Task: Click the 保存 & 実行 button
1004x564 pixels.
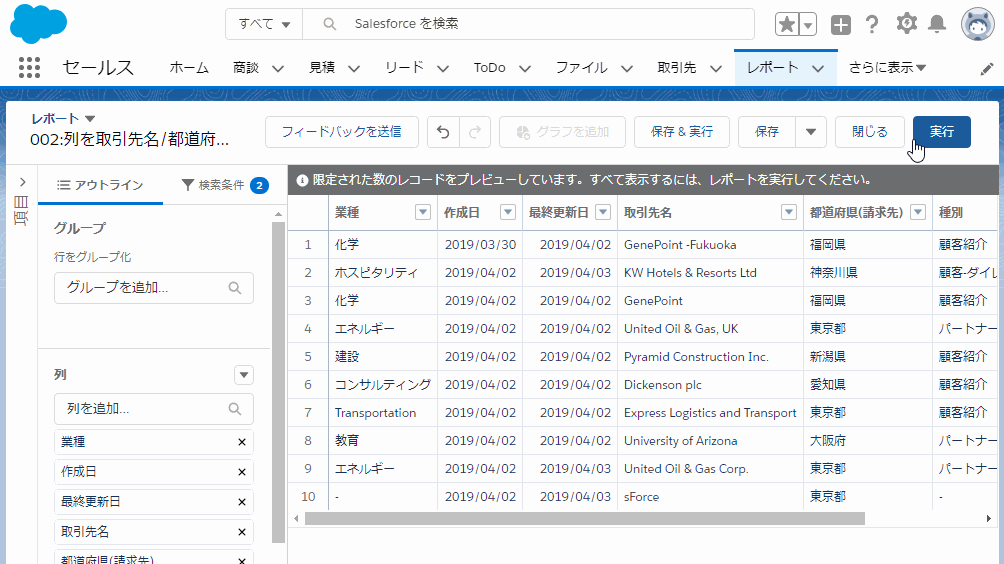Action: [x=682, y=132]
